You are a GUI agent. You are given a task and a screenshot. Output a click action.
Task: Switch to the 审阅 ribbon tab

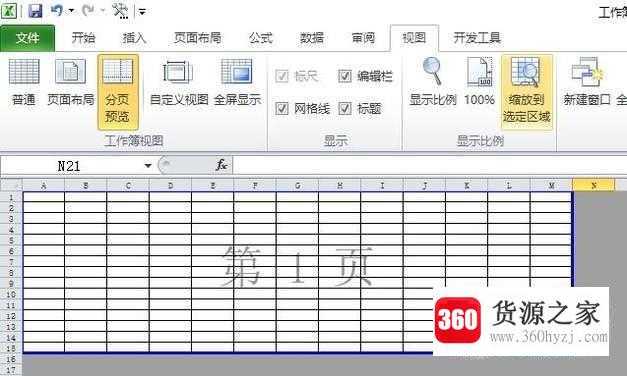coord(363,38)
